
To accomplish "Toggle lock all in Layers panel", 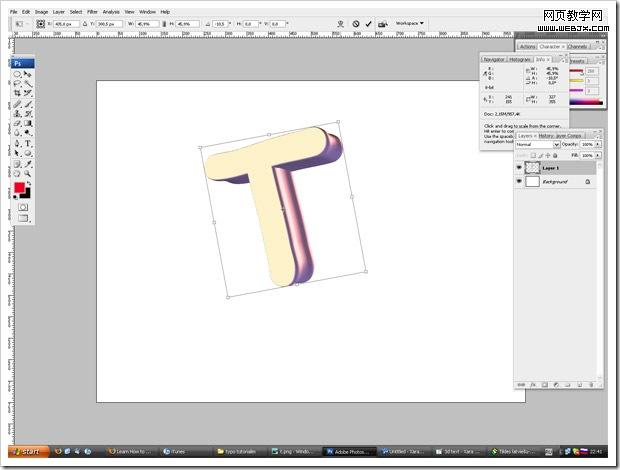I will [555, 156].
